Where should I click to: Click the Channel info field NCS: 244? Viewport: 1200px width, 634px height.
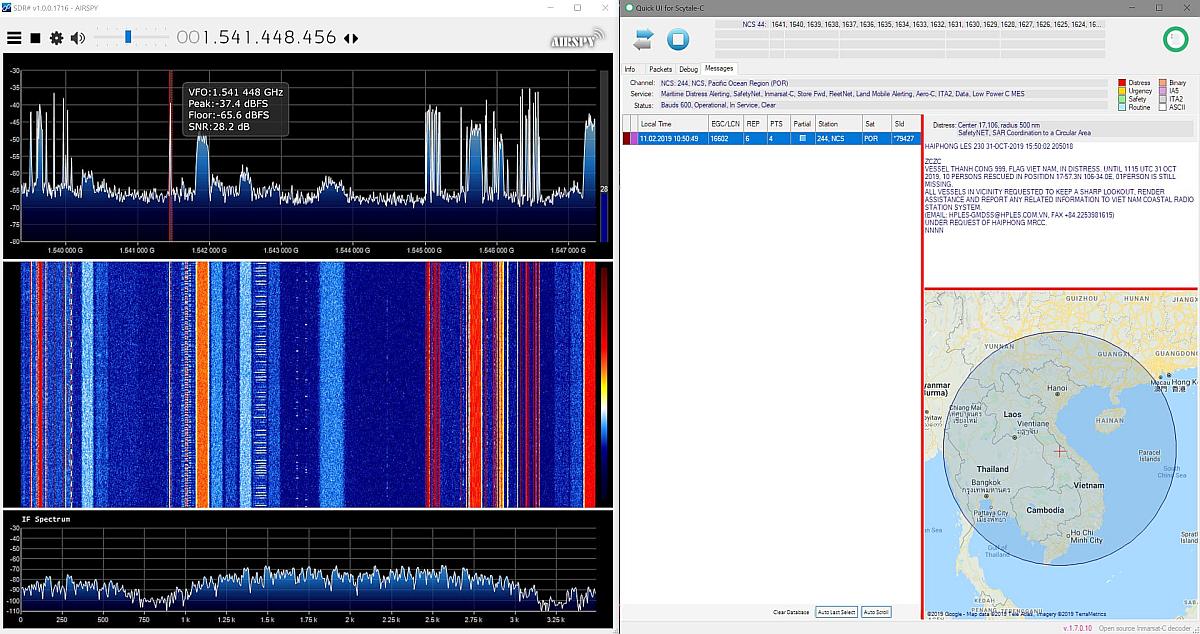coord(885,83)
